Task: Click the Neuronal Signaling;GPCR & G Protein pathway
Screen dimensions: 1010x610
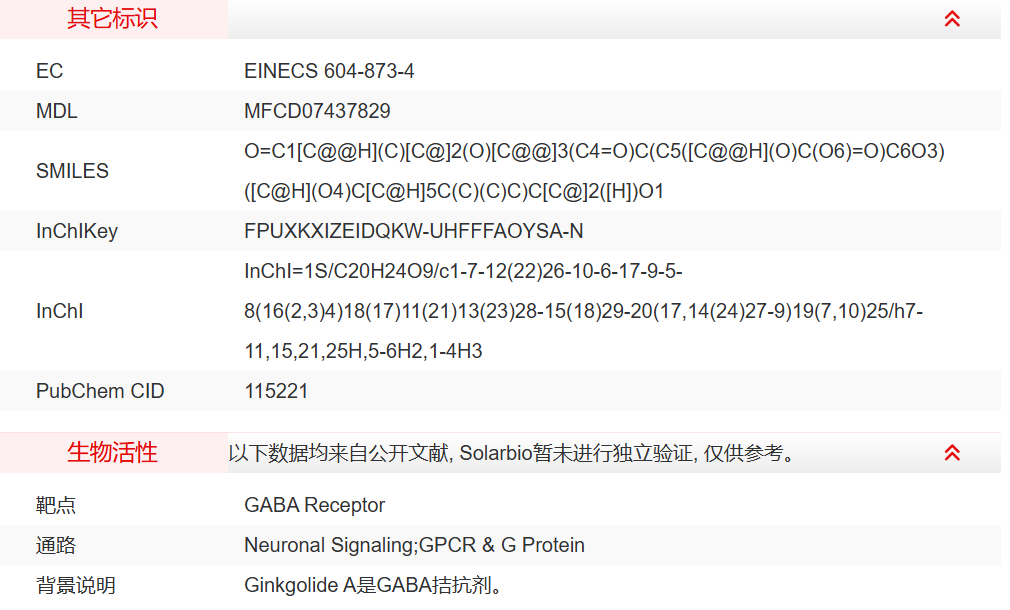Action: [x=414, y=545]
